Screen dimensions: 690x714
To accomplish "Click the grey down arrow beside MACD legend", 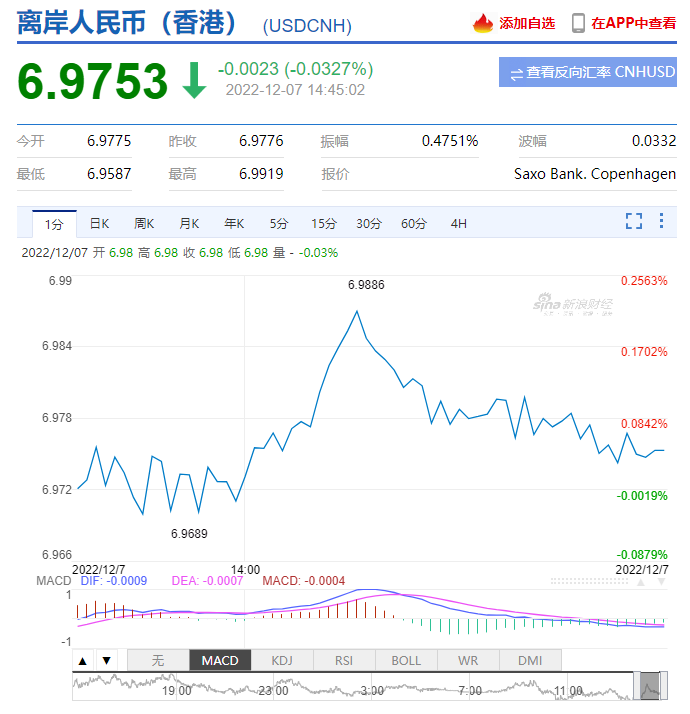I will click(x=661, y=582).
